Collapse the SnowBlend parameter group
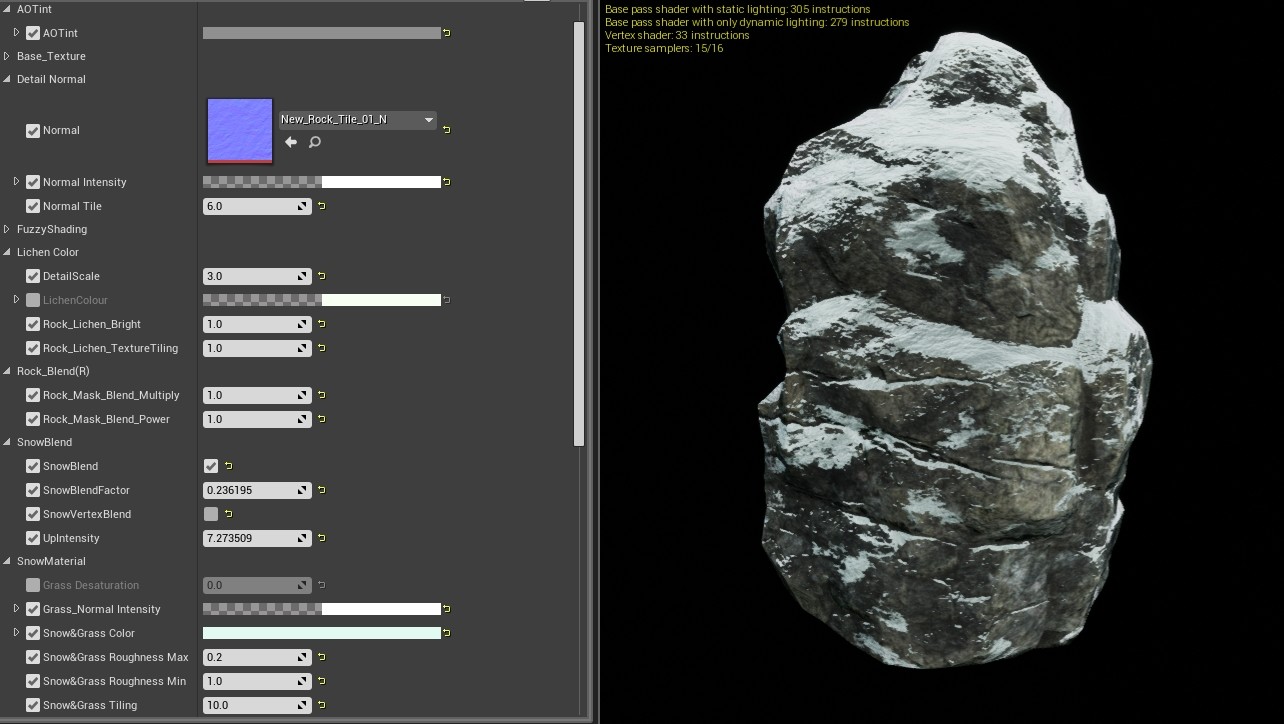This screenshot has width=1284, height=724. click(7, 442)
